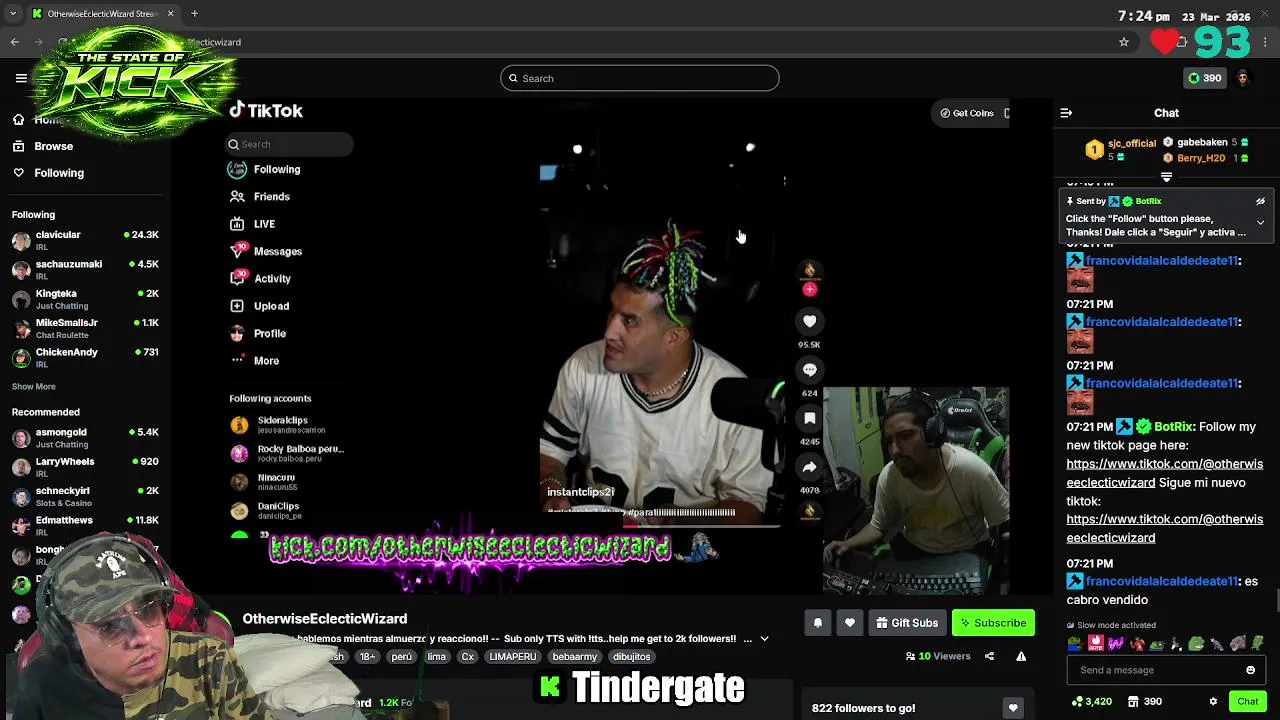Unfollow using the heart button beside Gift Subs
The image size is (1280, 720).
[849, 623]
